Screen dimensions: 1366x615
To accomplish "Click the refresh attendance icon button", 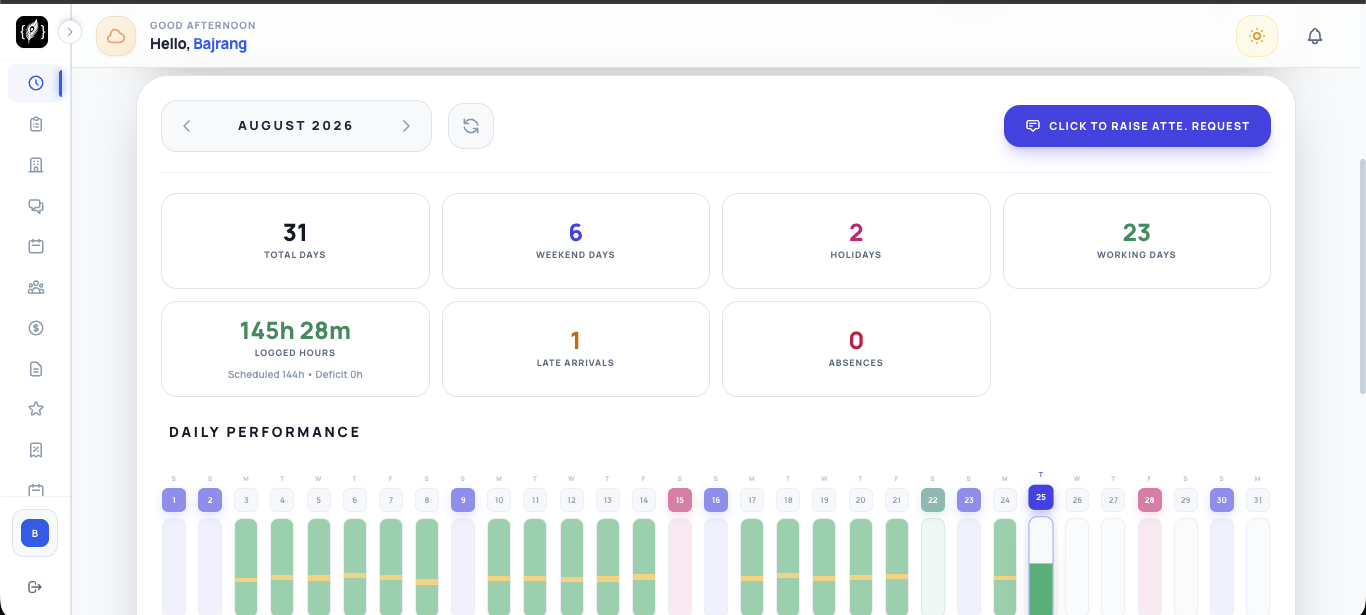I will pyautogui.click(x=471, y=126).
